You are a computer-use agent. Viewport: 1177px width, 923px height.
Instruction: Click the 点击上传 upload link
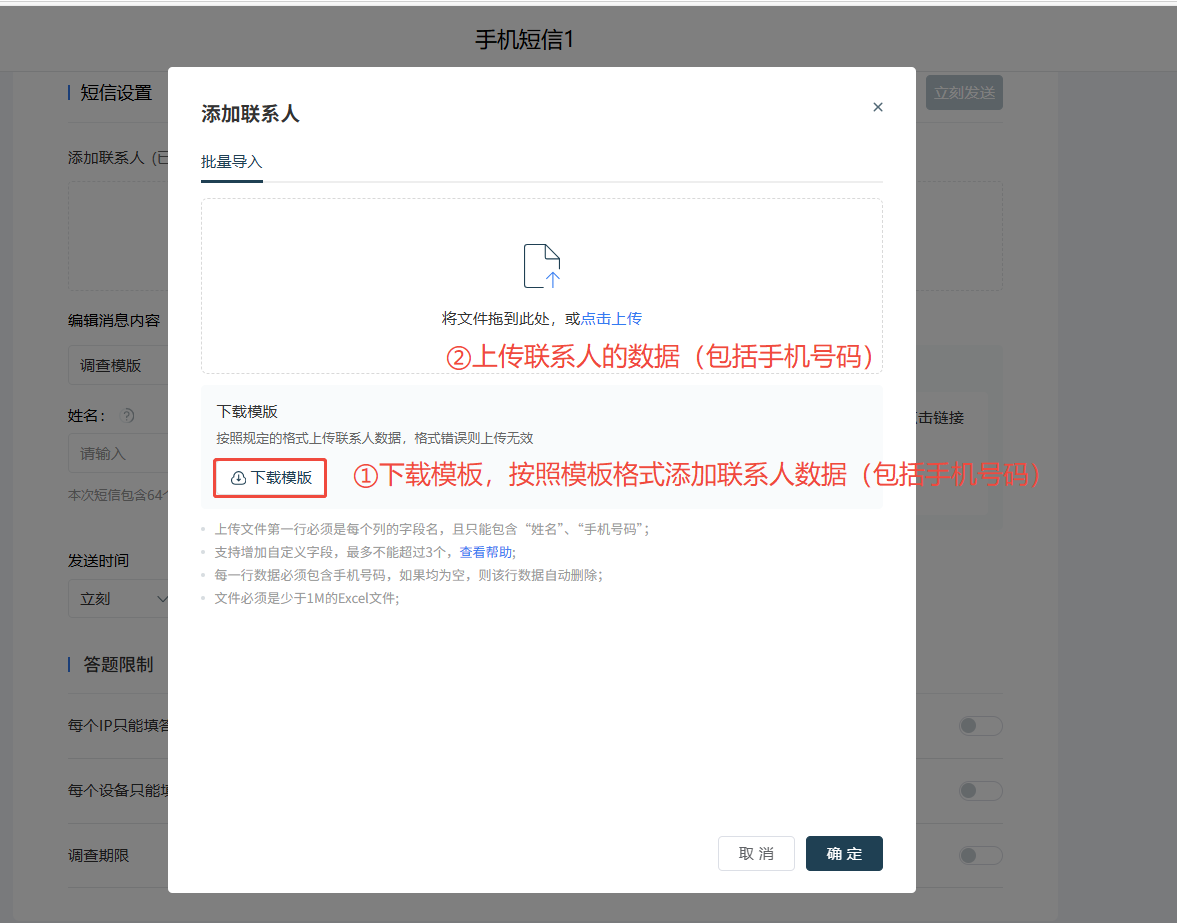(611, 318)
